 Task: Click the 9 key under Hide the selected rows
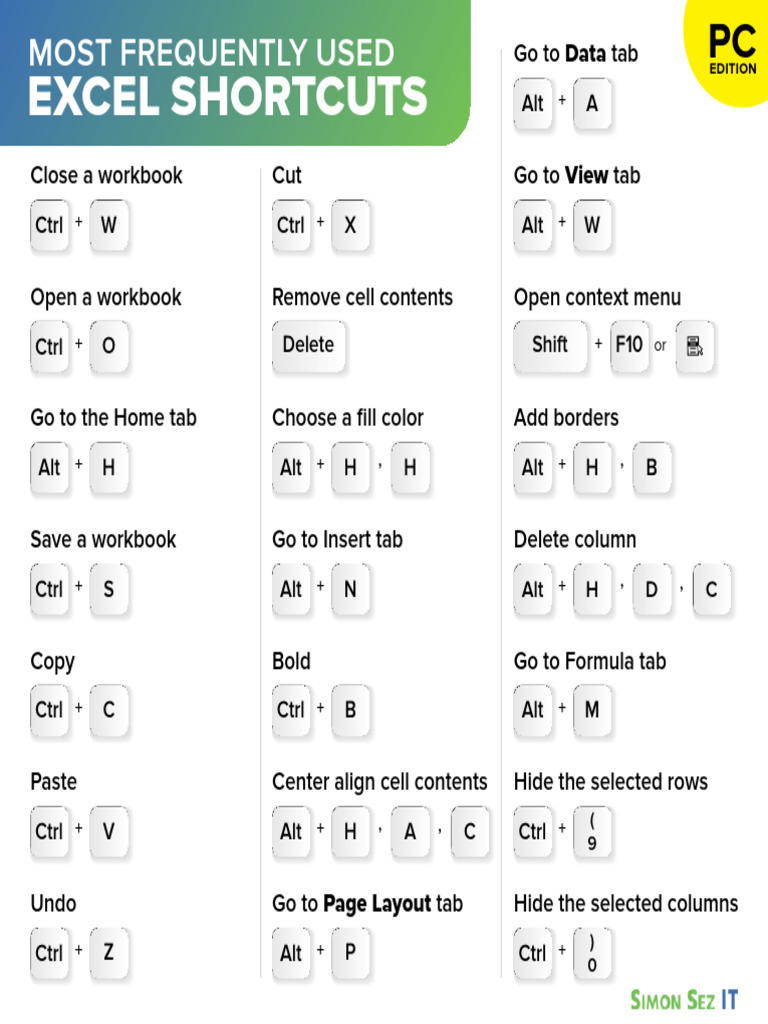click(592, 832)
